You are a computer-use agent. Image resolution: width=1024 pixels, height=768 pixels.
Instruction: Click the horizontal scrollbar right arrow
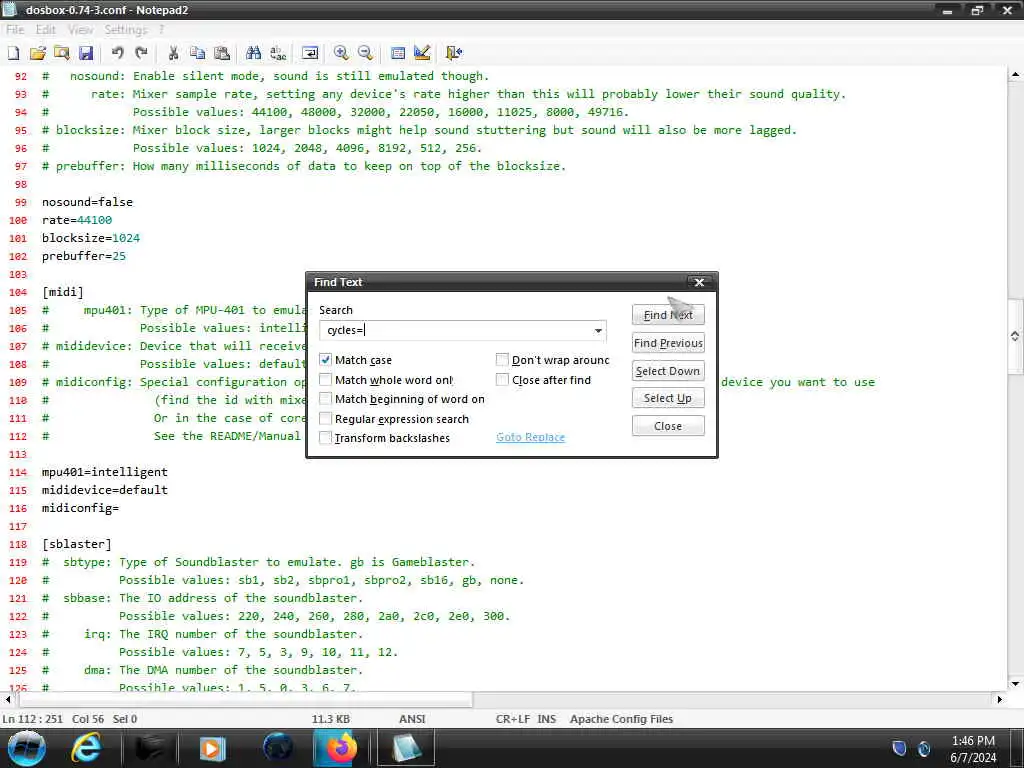tap(999, 699)
